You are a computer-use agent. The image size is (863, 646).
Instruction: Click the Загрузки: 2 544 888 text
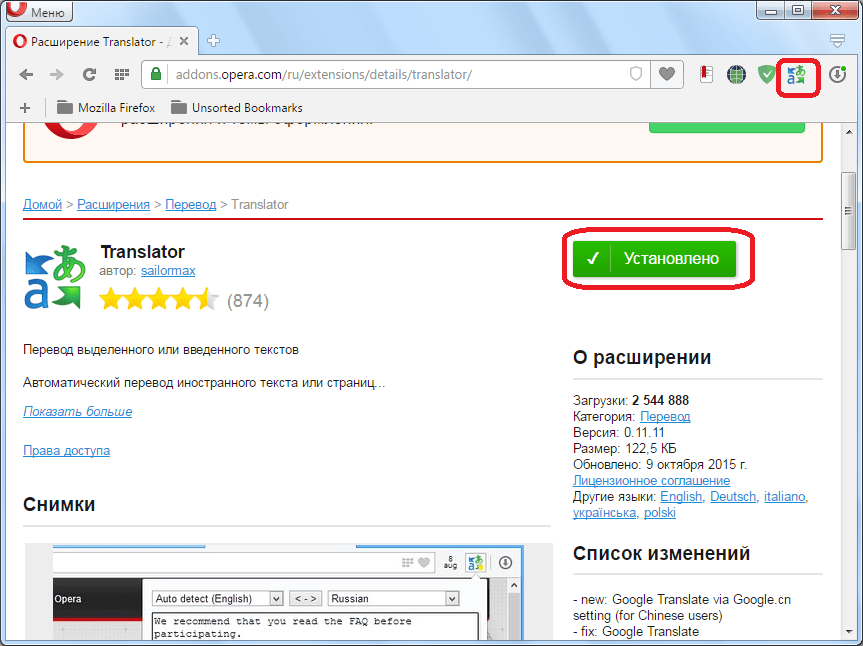pyautogui.click(x=631, y=400)
